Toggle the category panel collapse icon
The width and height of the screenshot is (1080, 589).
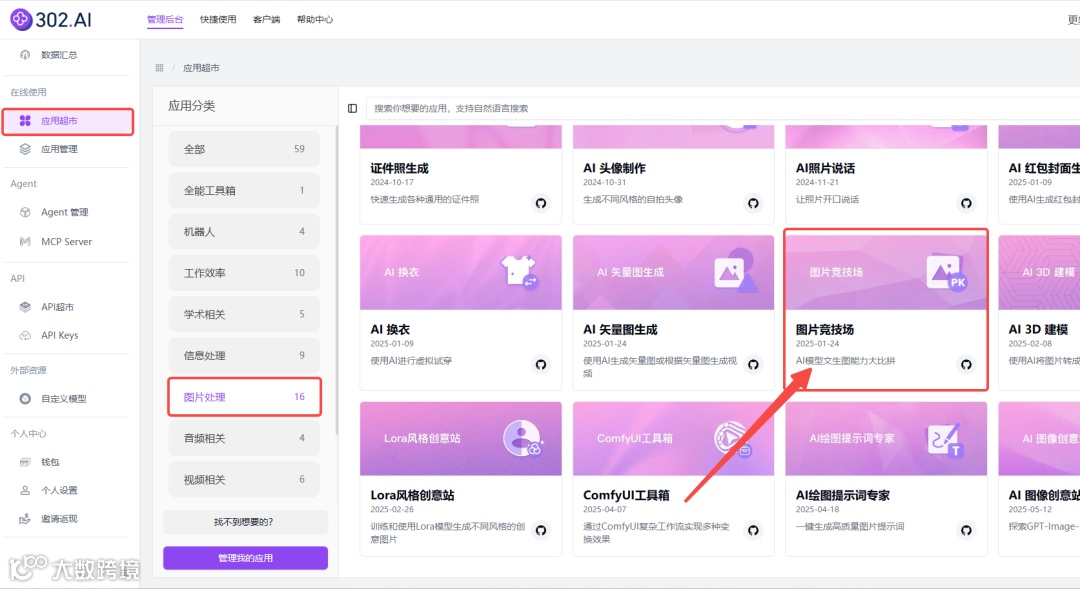tap(353, 108)
